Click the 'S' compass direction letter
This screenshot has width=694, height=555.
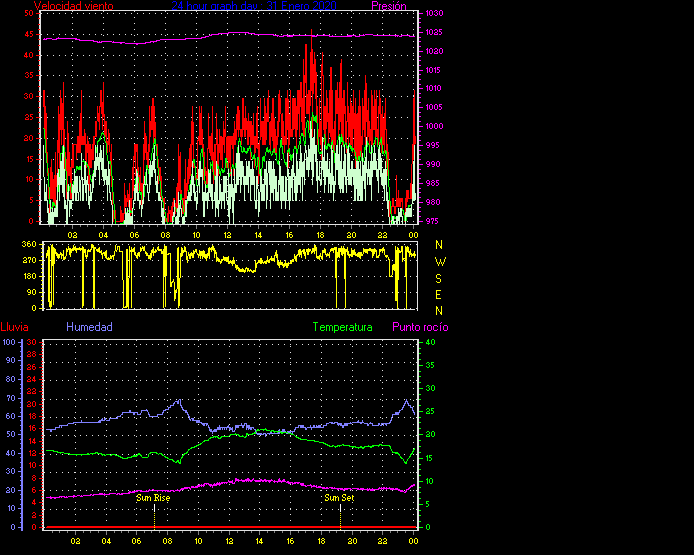coord(439,279)
